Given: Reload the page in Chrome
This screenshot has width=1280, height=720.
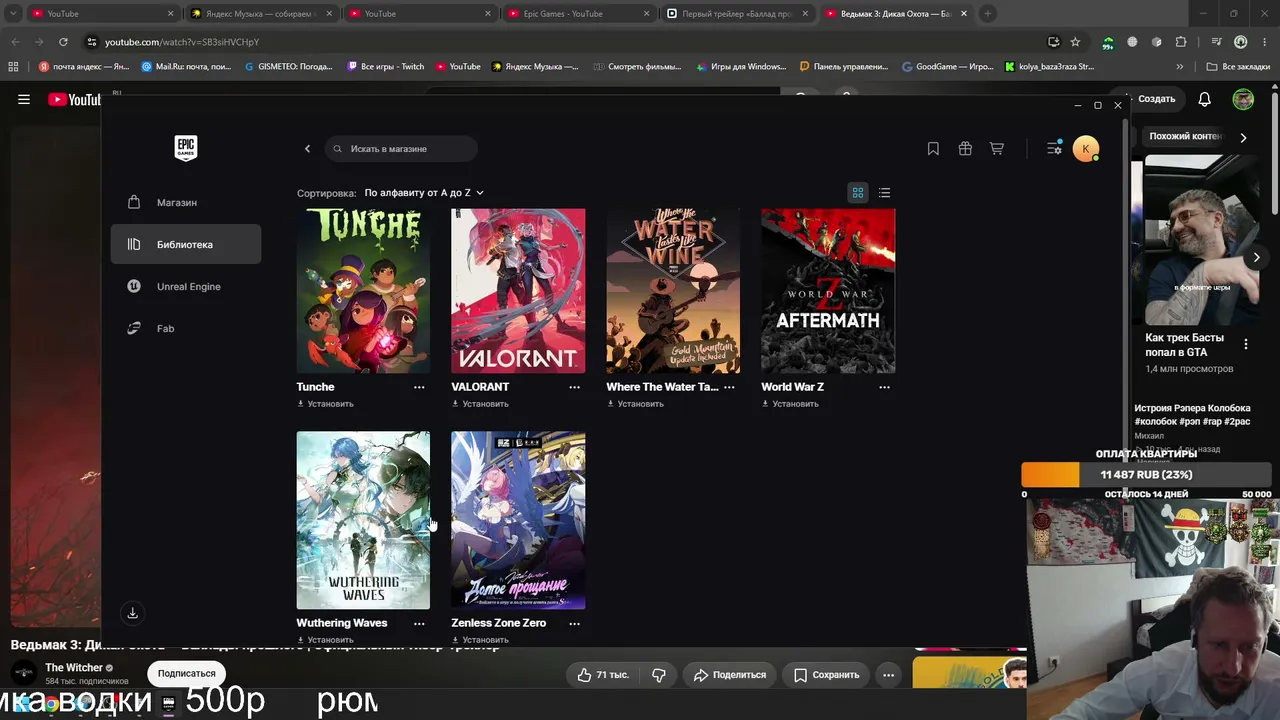Looking at the screenshot, I should [x=63, y=42].
